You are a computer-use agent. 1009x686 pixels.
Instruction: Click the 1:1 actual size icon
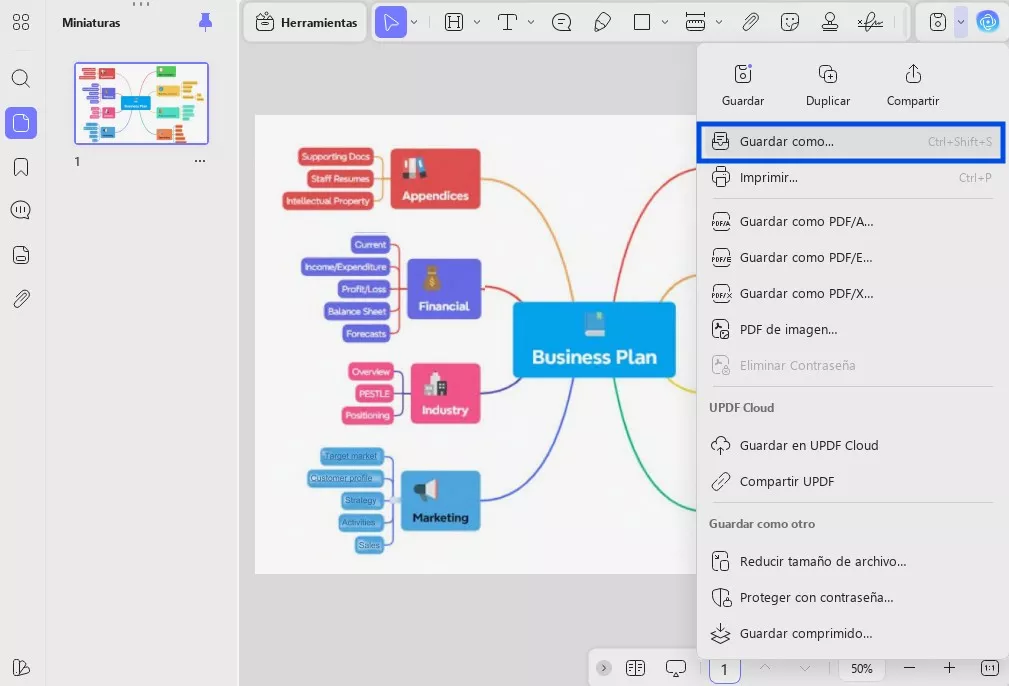click(990, 668)
